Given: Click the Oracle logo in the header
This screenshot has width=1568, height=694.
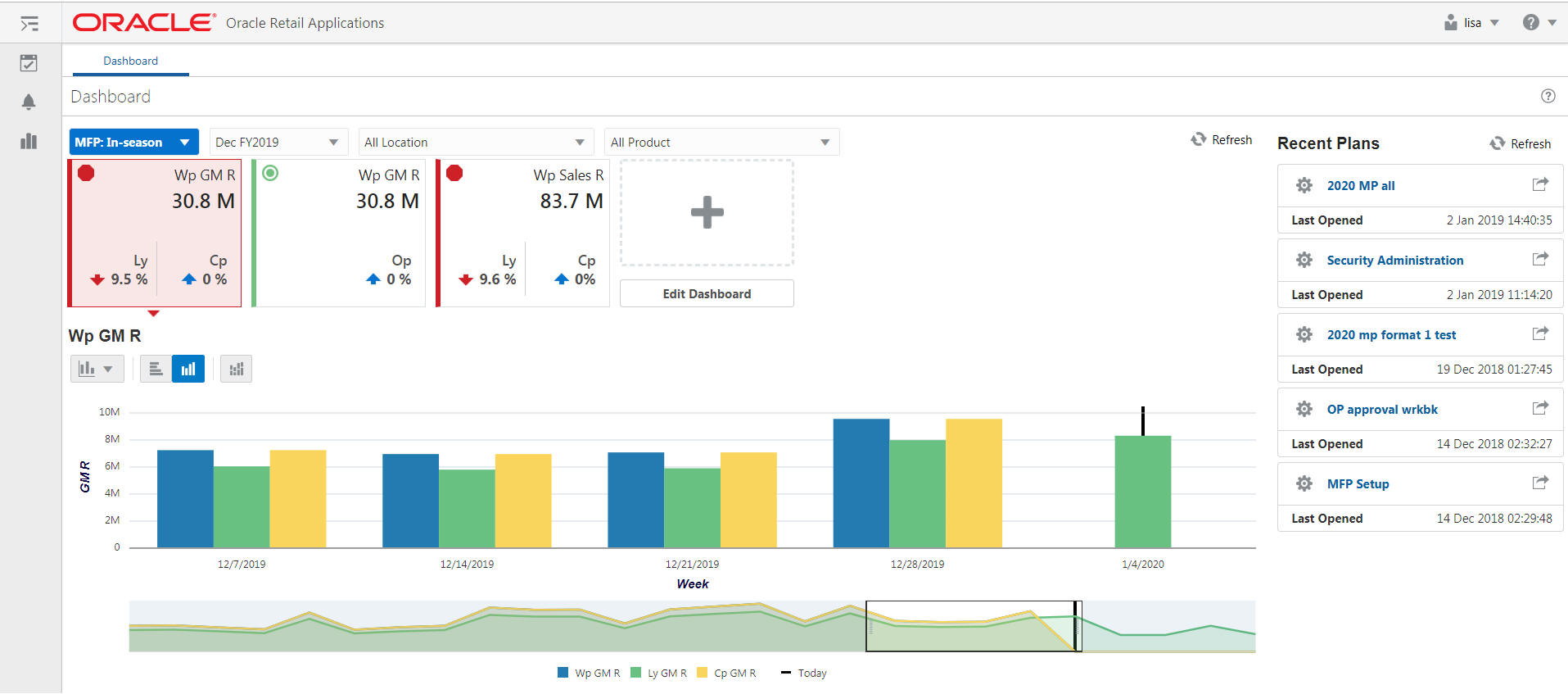Looking at the screenshot, I should click(x=144, y=22).
